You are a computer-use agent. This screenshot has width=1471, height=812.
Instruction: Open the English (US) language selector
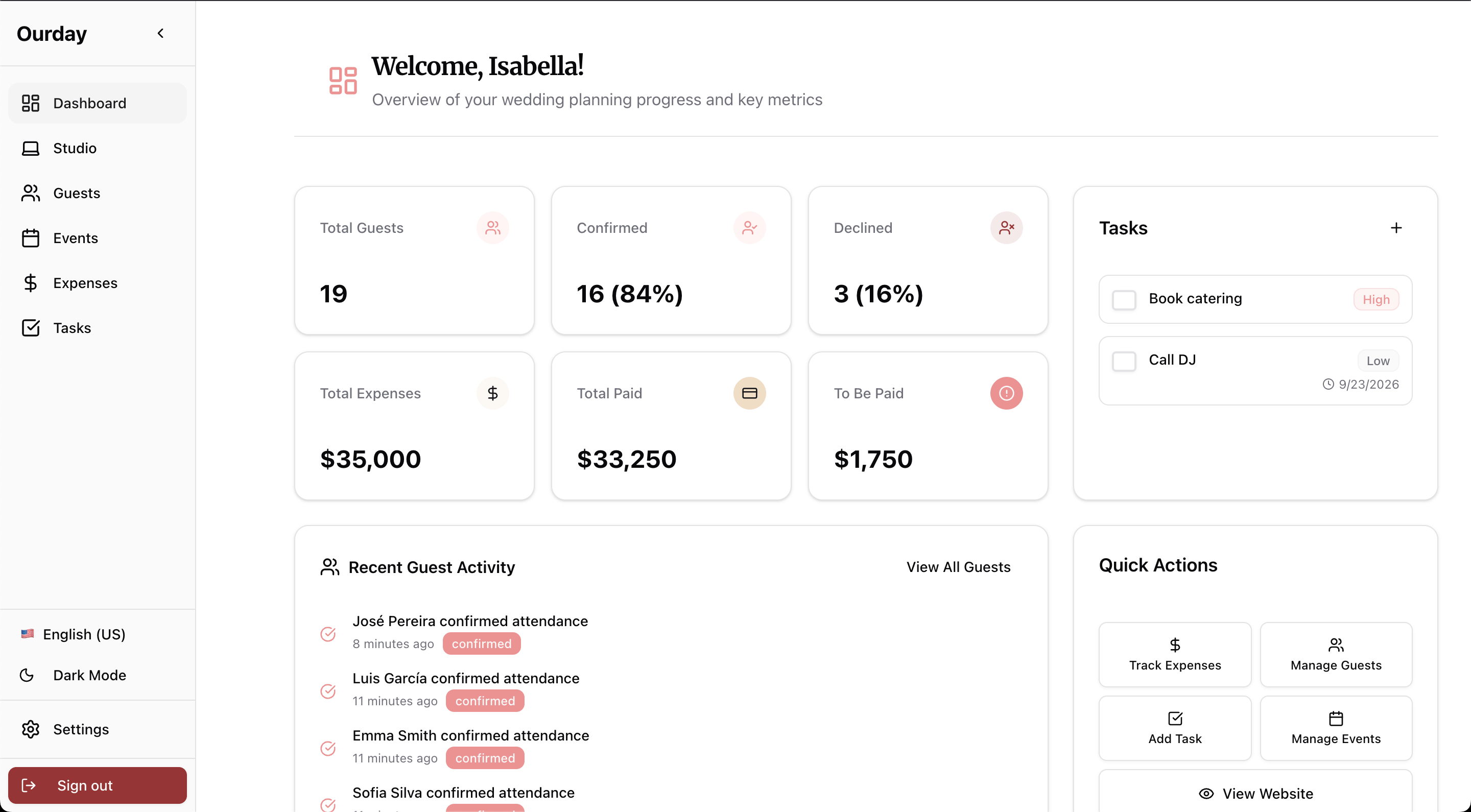(84, 634)
